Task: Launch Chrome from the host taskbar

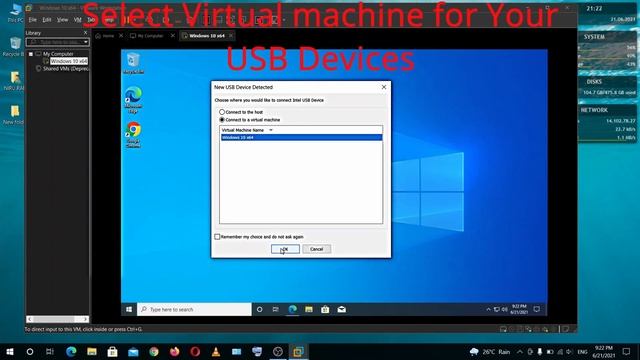Action: [154, 351]
